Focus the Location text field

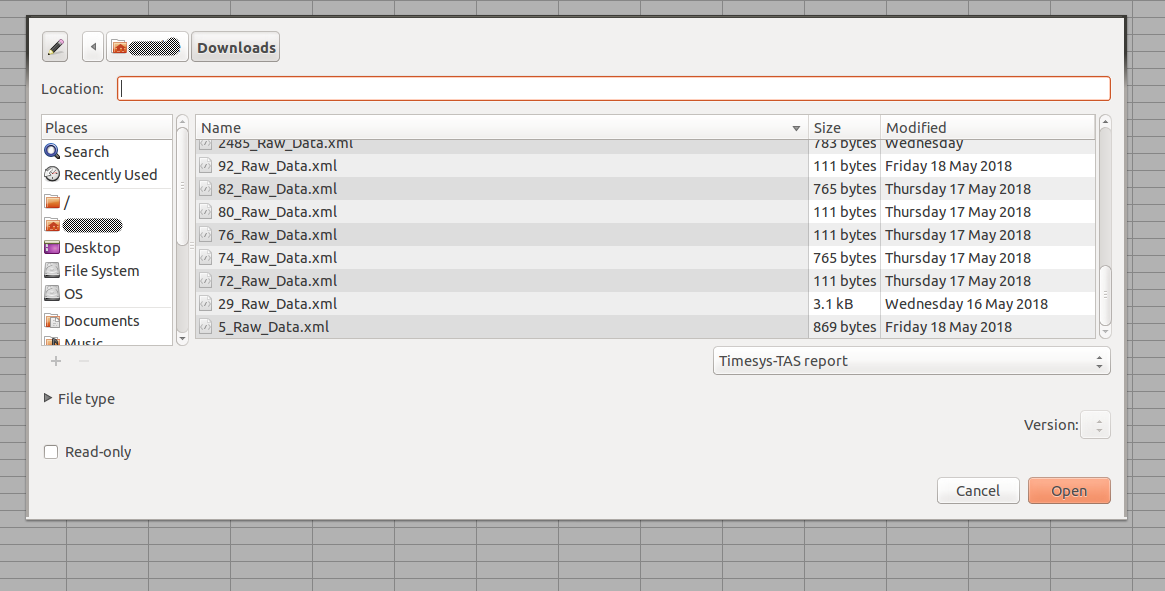[614, 88]
